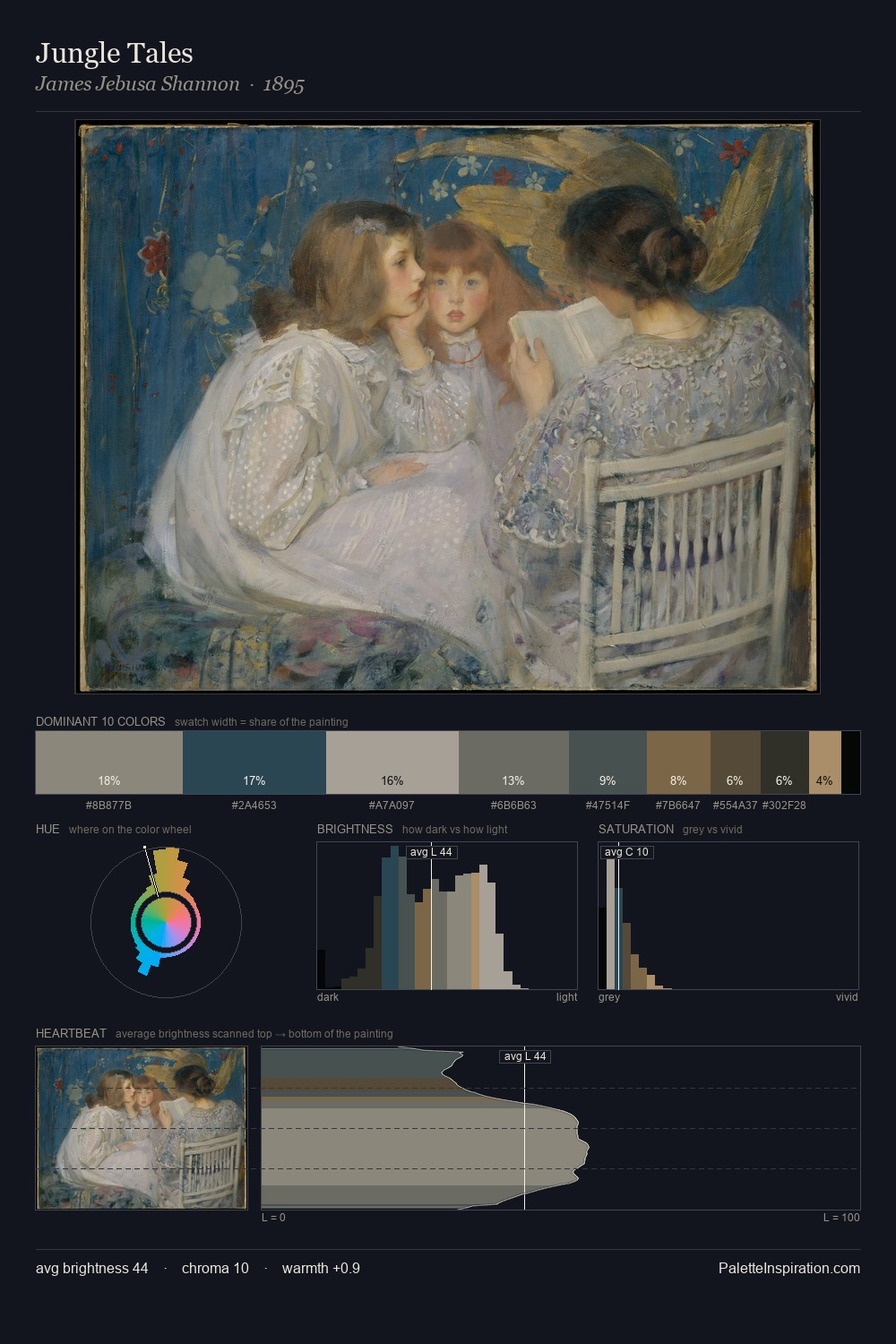The image size is (896, 1344).
Task: Click the 'light' axis label
Action: (567, 997)
